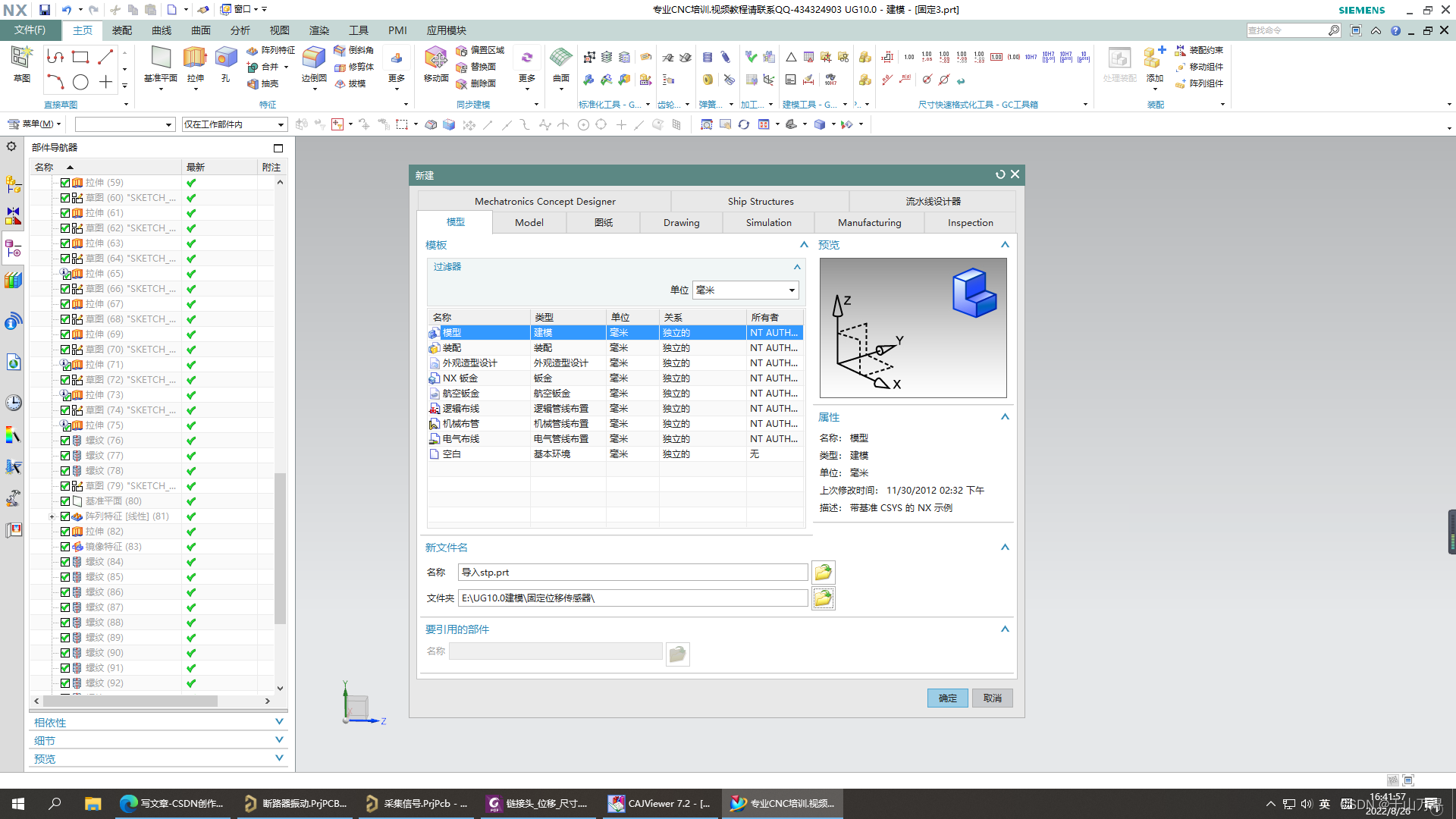Toggle checkbox for 基准平面 (80)
Screen dimensions: 1456x819
pos(65,501)
